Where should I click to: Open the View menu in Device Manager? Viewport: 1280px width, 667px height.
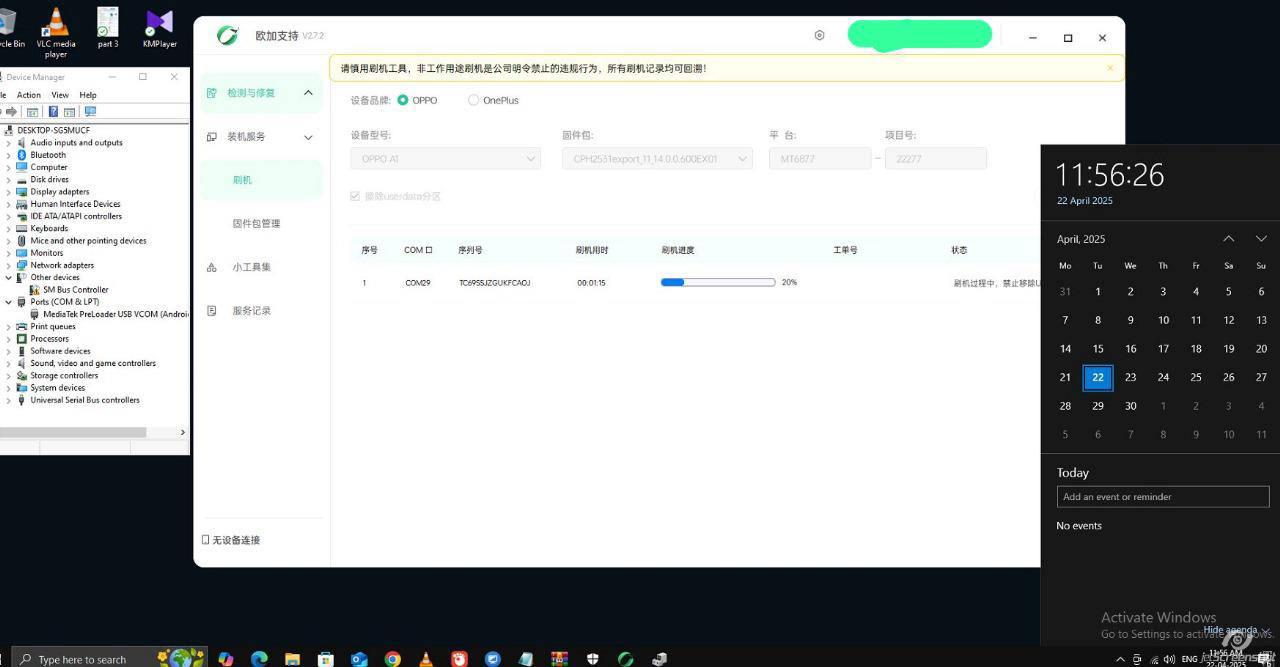click(60, 95)
